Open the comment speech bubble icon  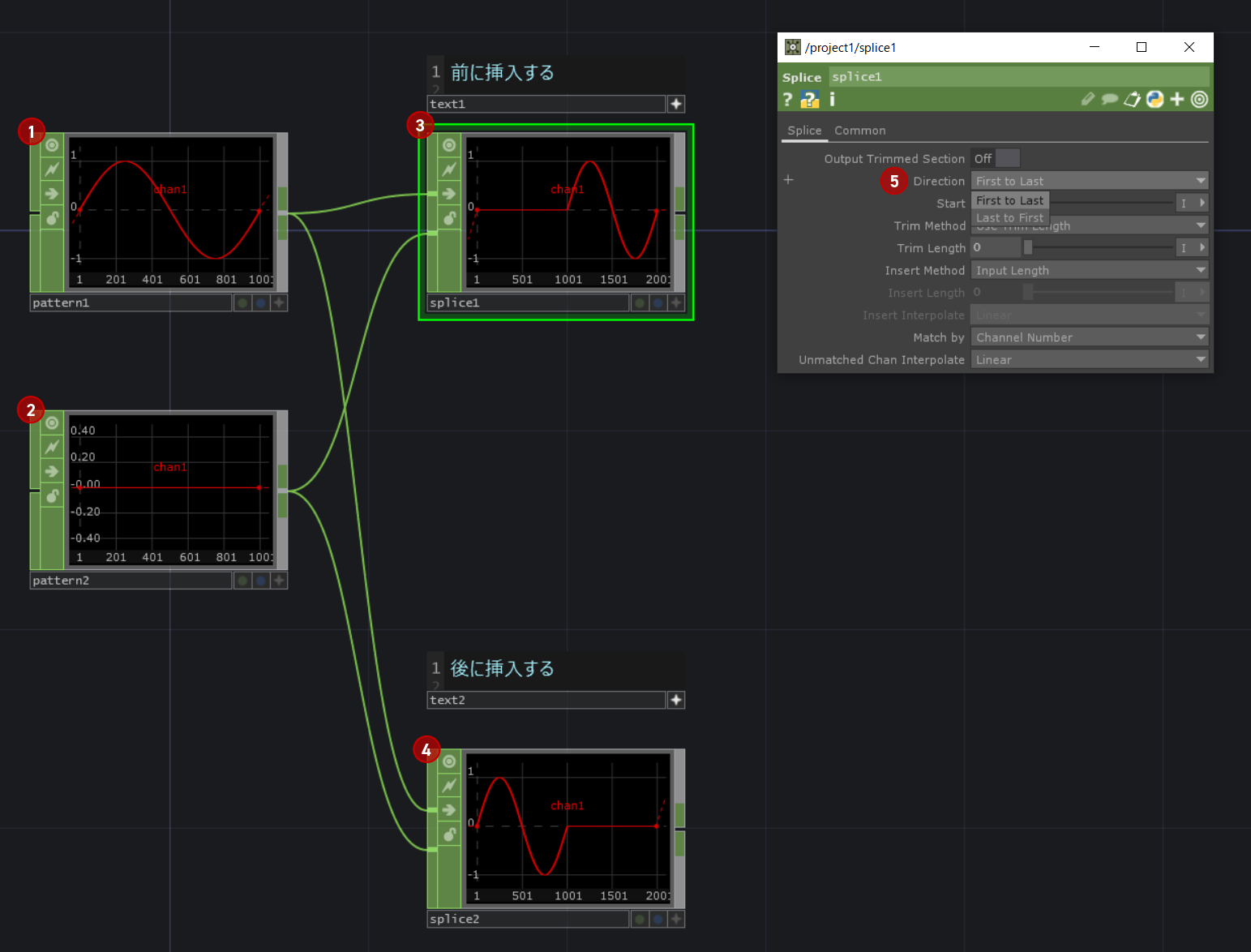(1110, 99)
